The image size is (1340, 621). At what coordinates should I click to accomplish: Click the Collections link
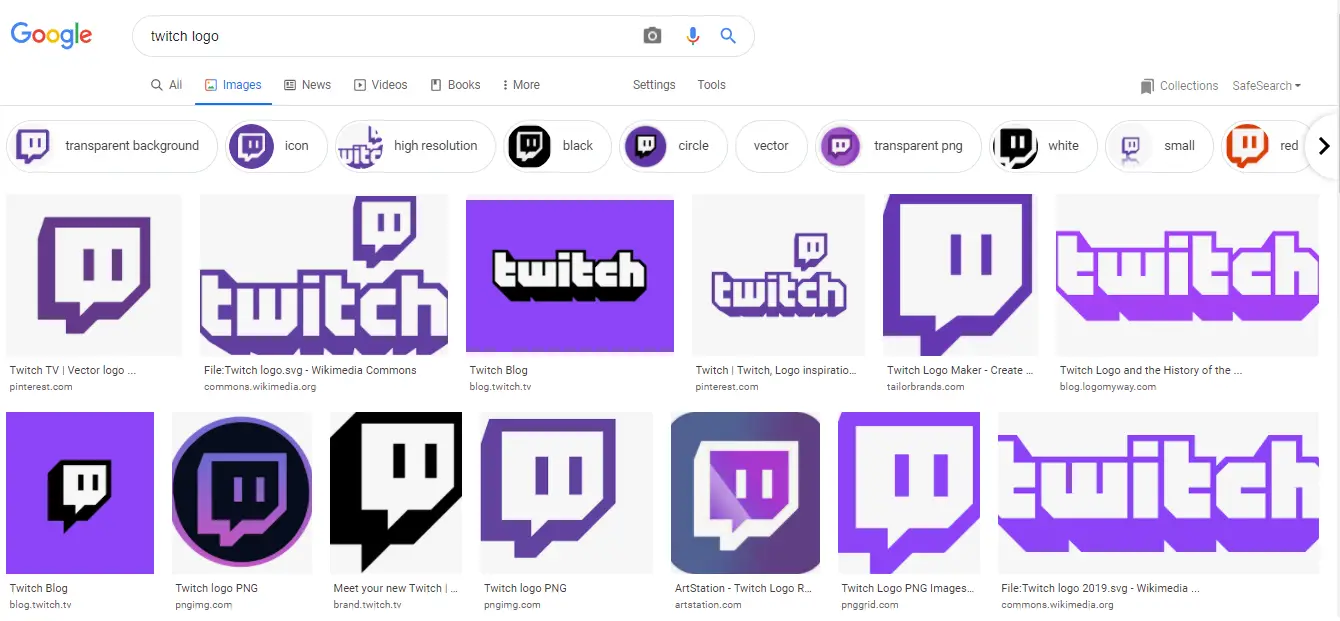tap(1189, 86)
